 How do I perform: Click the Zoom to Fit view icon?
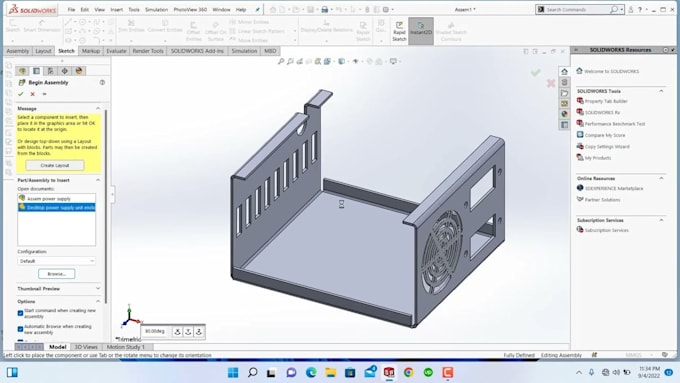[x=281, y=62]
